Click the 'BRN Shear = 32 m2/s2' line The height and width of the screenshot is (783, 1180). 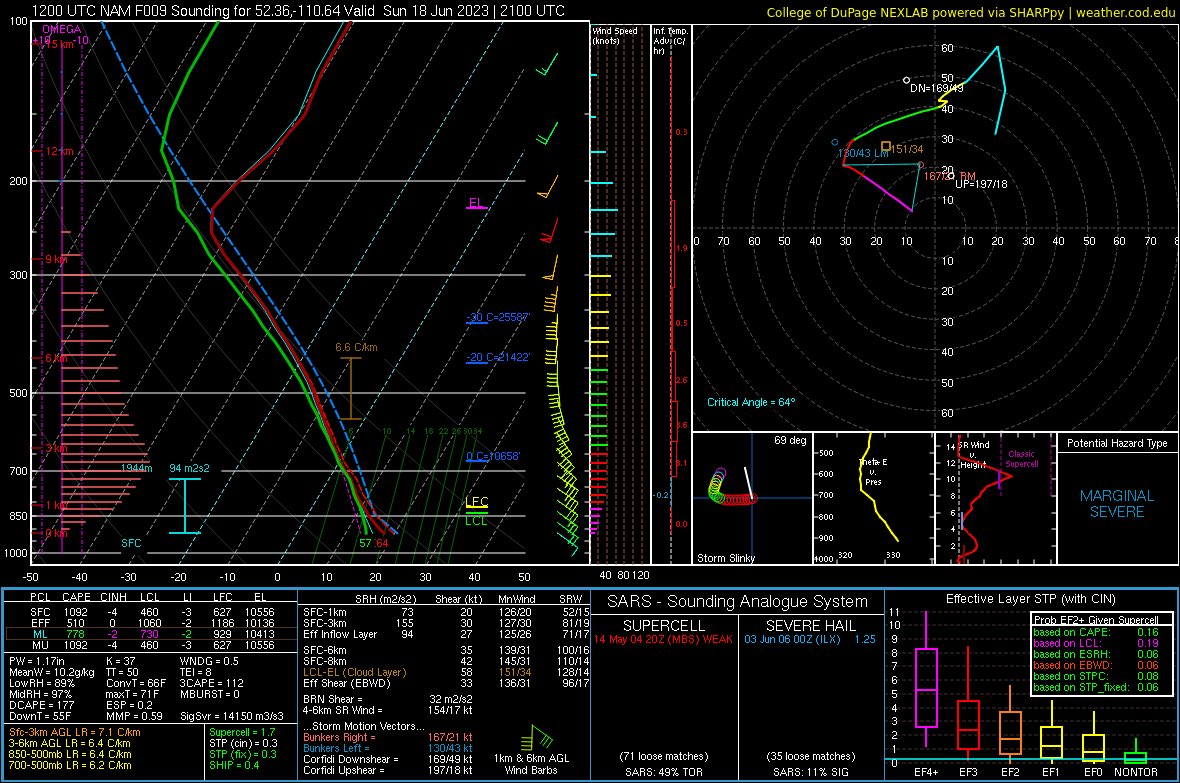tap(388, 699)
